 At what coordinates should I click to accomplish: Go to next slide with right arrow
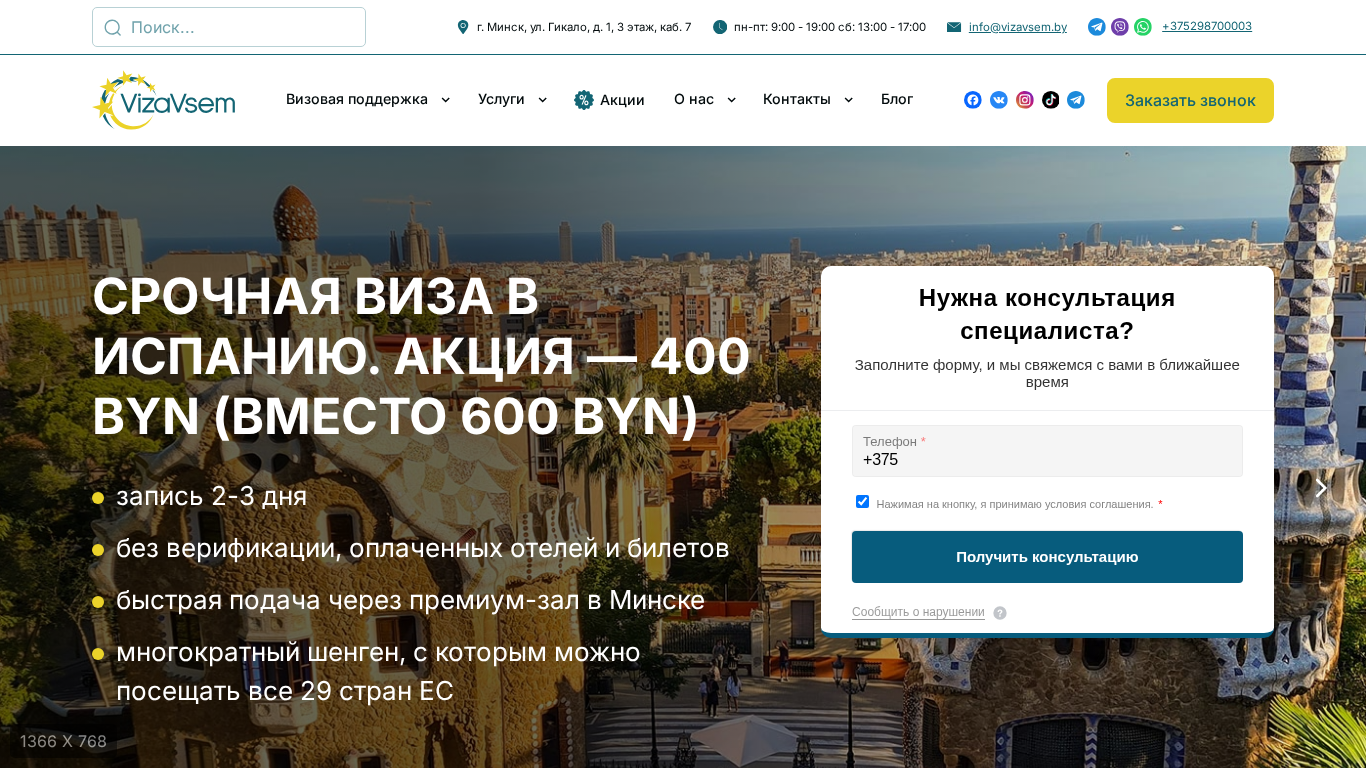click(x=1321, y=488)
